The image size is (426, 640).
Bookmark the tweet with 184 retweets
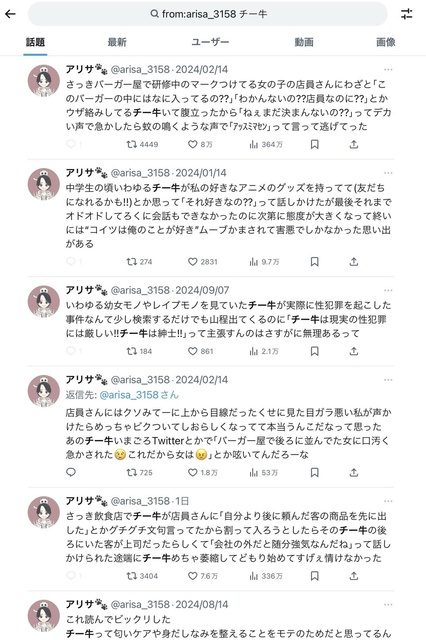[x=314, y=351]
